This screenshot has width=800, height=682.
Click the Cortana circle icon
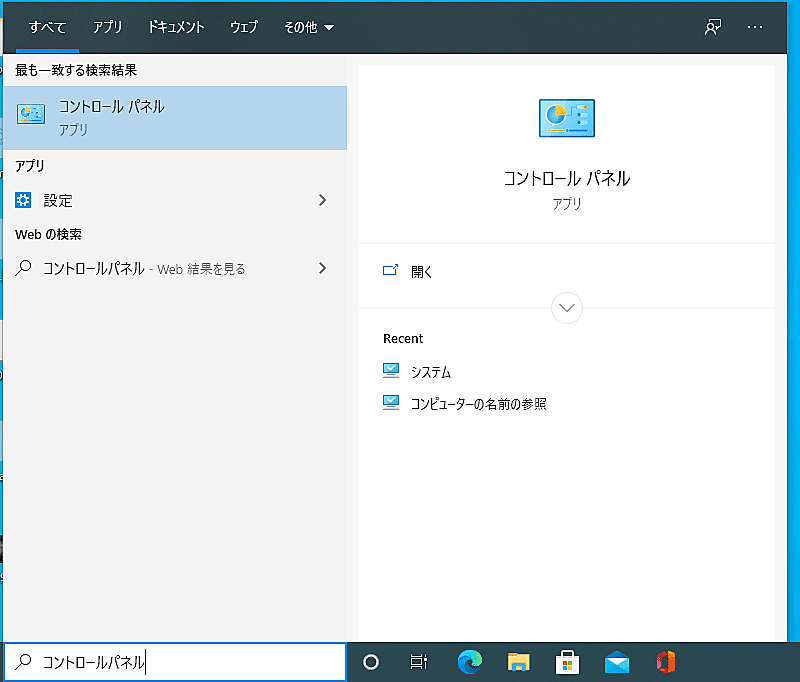(371, 661)
